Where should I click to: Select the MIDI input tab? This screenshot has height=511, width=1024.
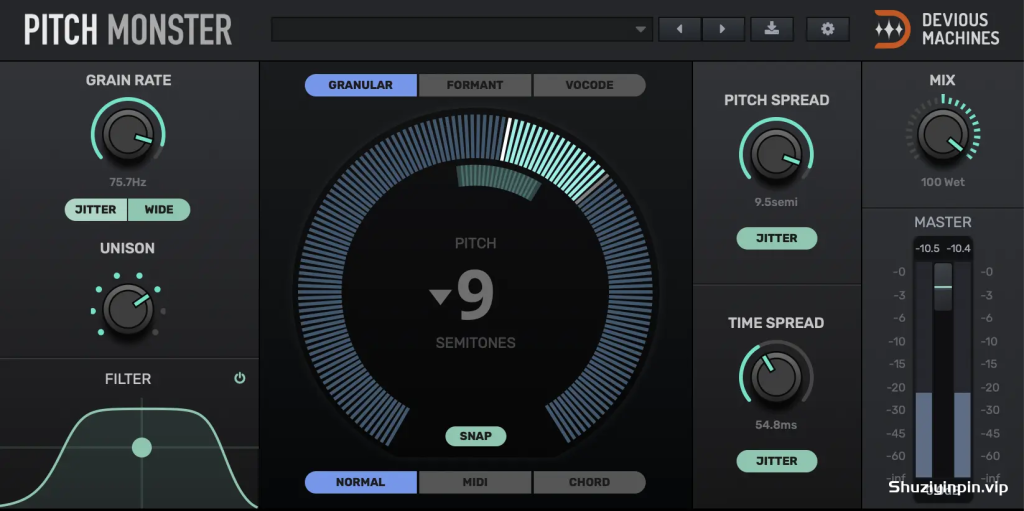(475, 482)
